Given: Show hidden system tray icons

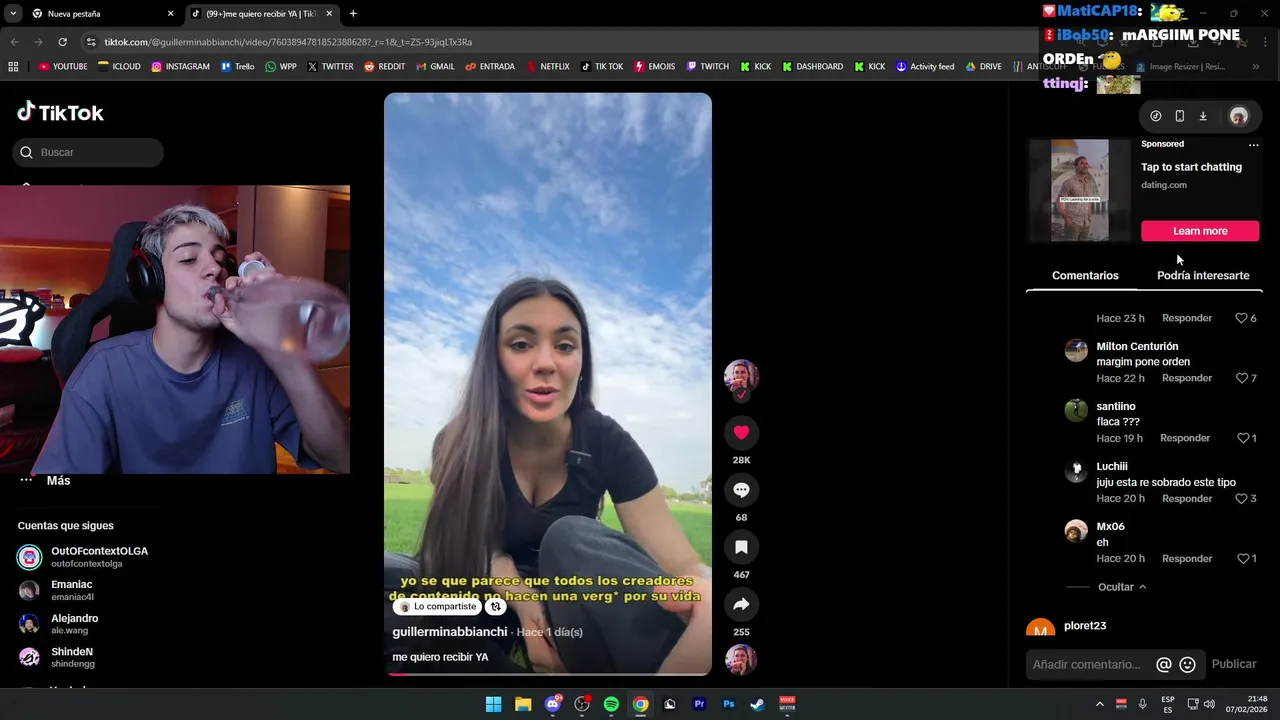Looking at the screenshot, I should coord(1099,704).
